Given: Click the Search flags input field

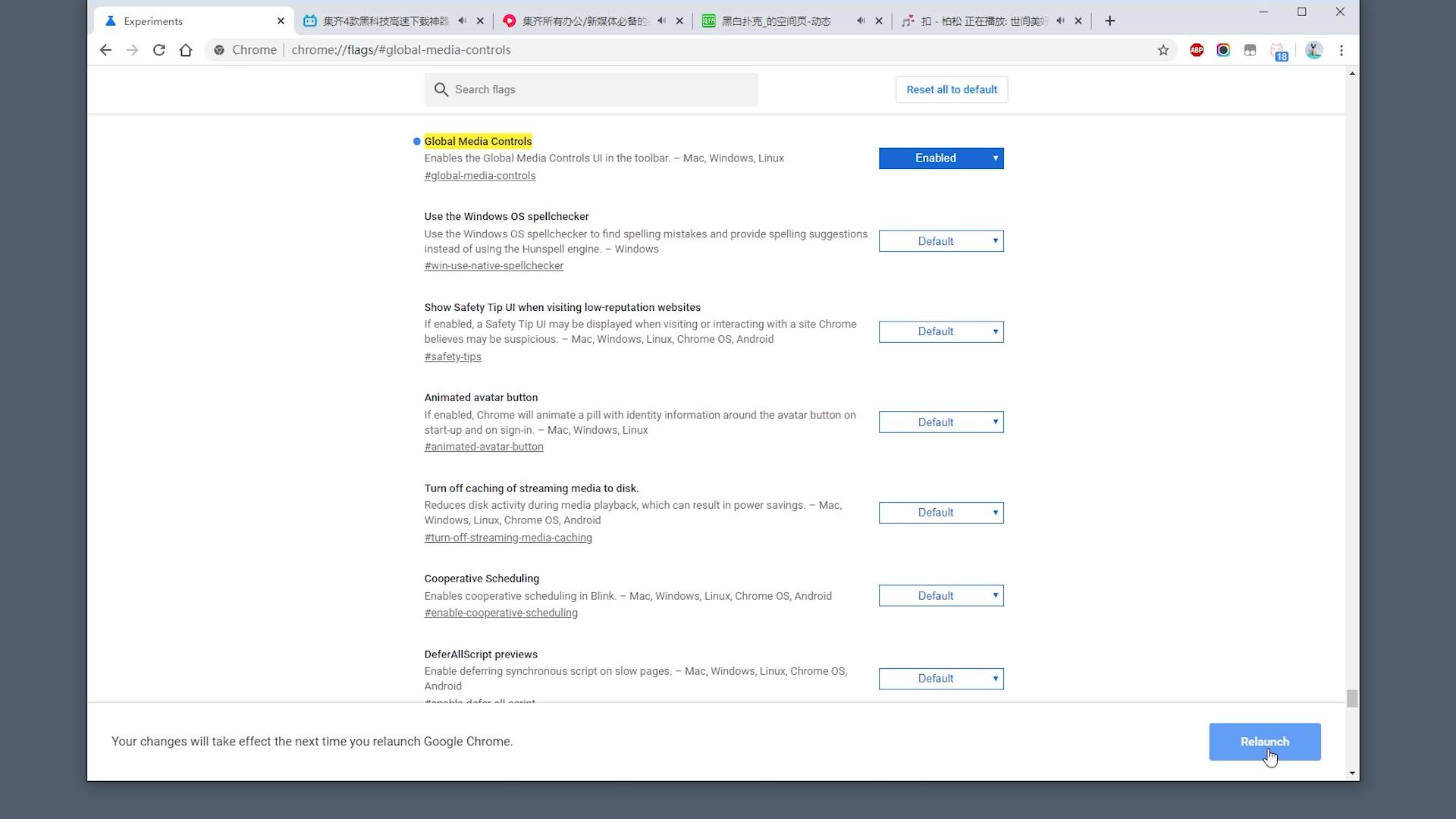Looking at the screenshot, I should coord(599,89).
